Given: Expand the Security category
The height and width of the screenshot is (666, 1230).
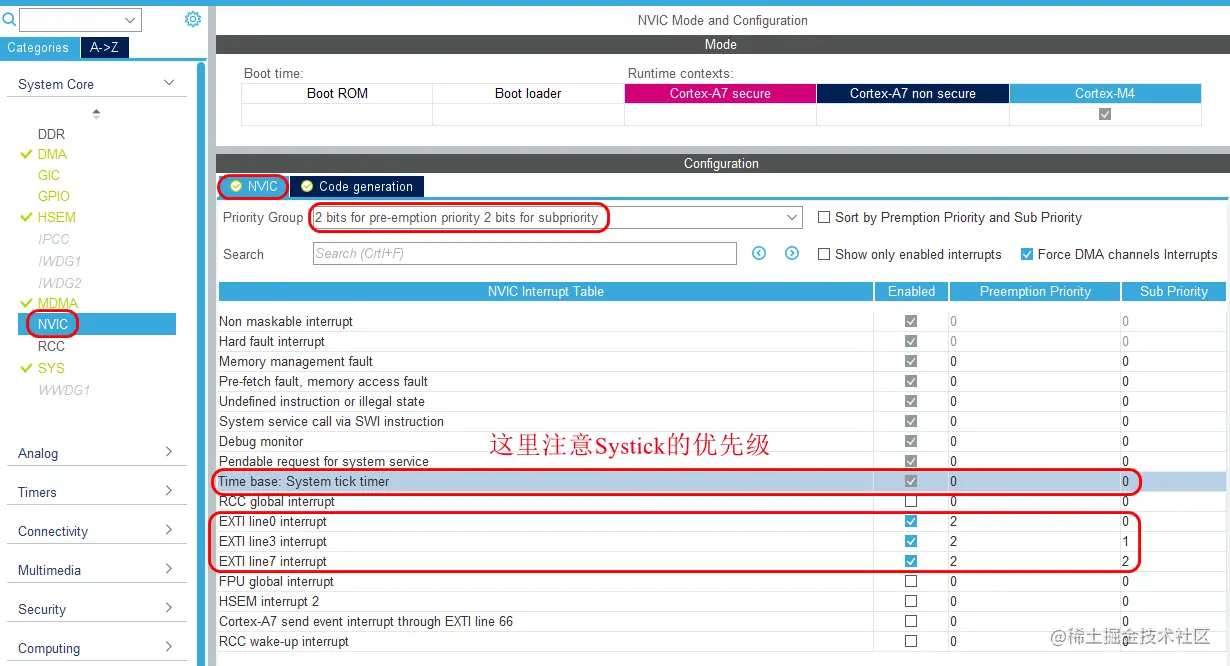Looking at the screenshot, I should click(x=169, y=608).
